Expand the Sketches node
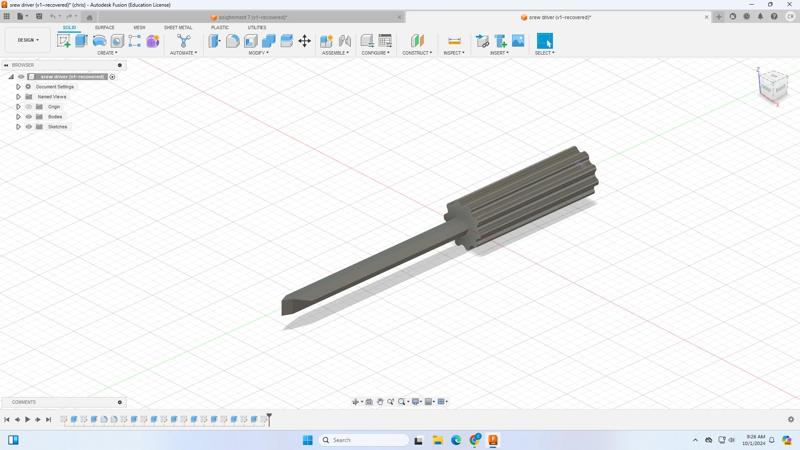Viewport: 800px width, 450px height. pyautogui.click(x=18, y=127)
